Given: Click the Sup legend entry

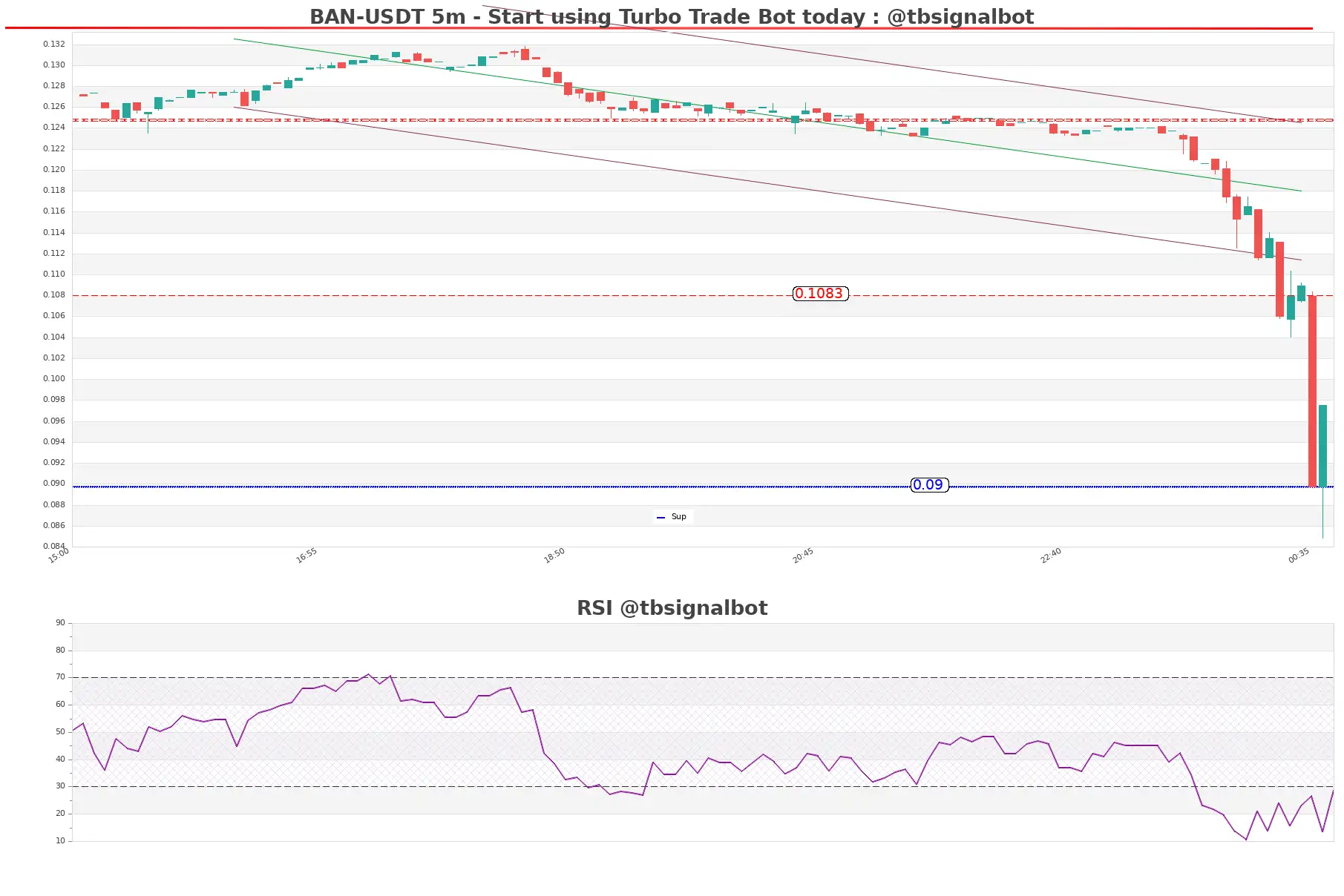Looking at the screenshot, I should [672, 517].
